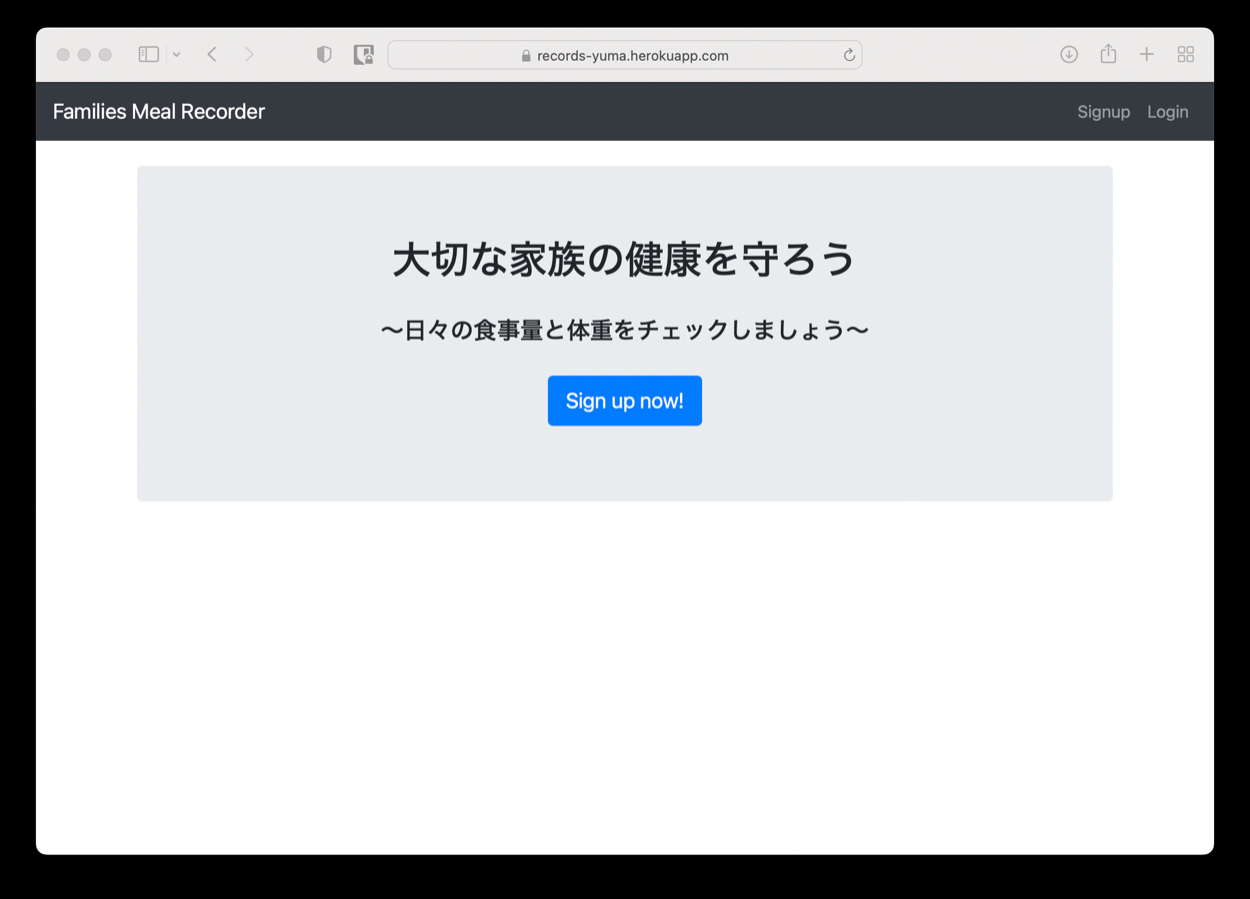Click the heading 大切な家族の健康を守ろう
The height and width of the screenshot is (899, 1250).
(624, 260)
